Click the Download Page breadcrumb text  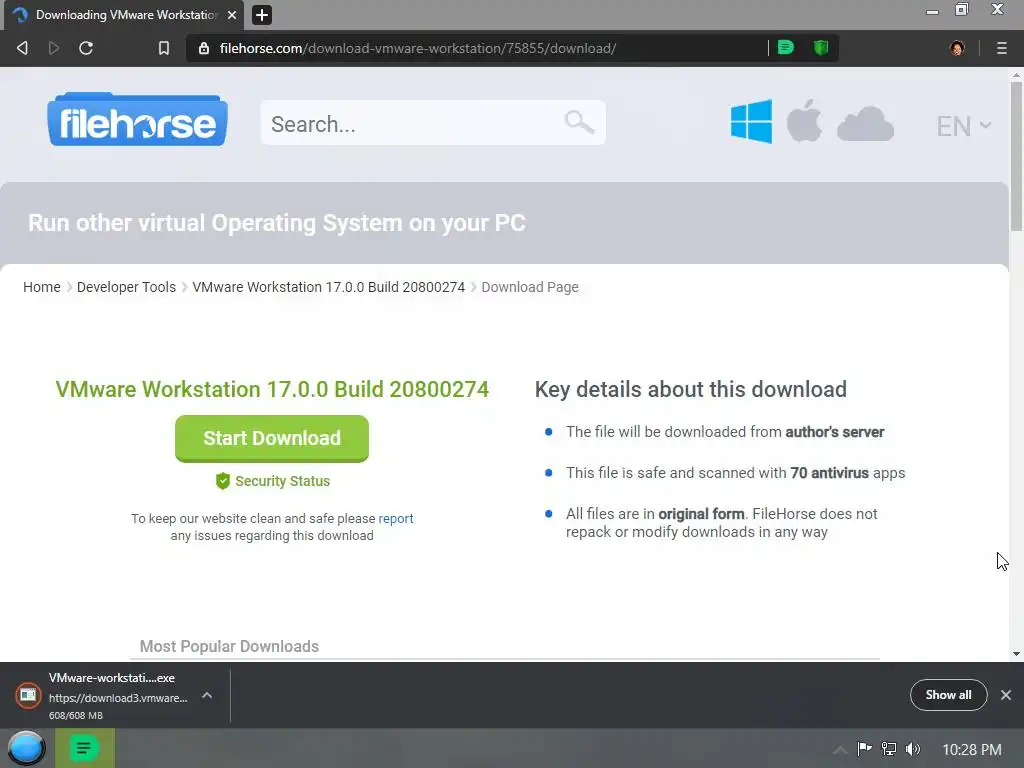point(530,287)
